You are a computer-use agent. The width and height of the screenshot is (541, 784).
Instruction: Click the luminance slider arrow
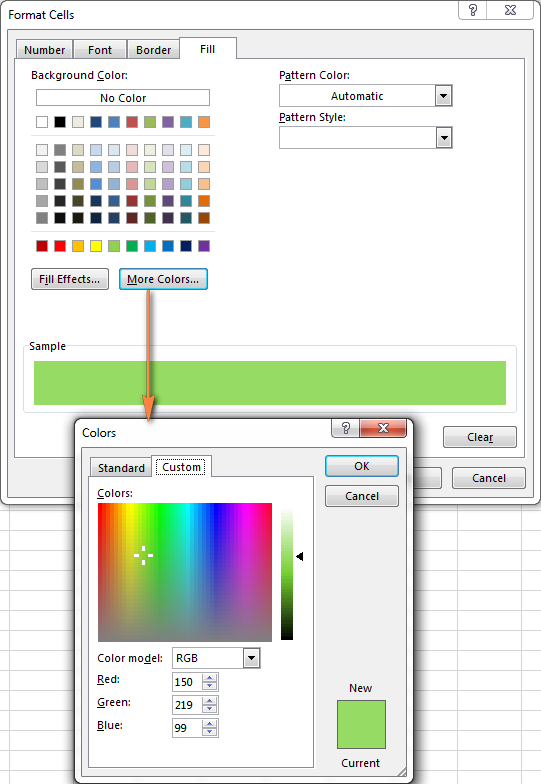(x=300, y=556)
